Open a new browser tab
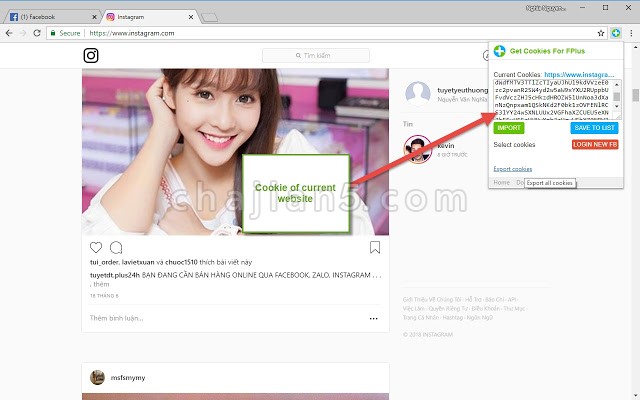This screenshot has height=400, width=640. tap(209, 18)
